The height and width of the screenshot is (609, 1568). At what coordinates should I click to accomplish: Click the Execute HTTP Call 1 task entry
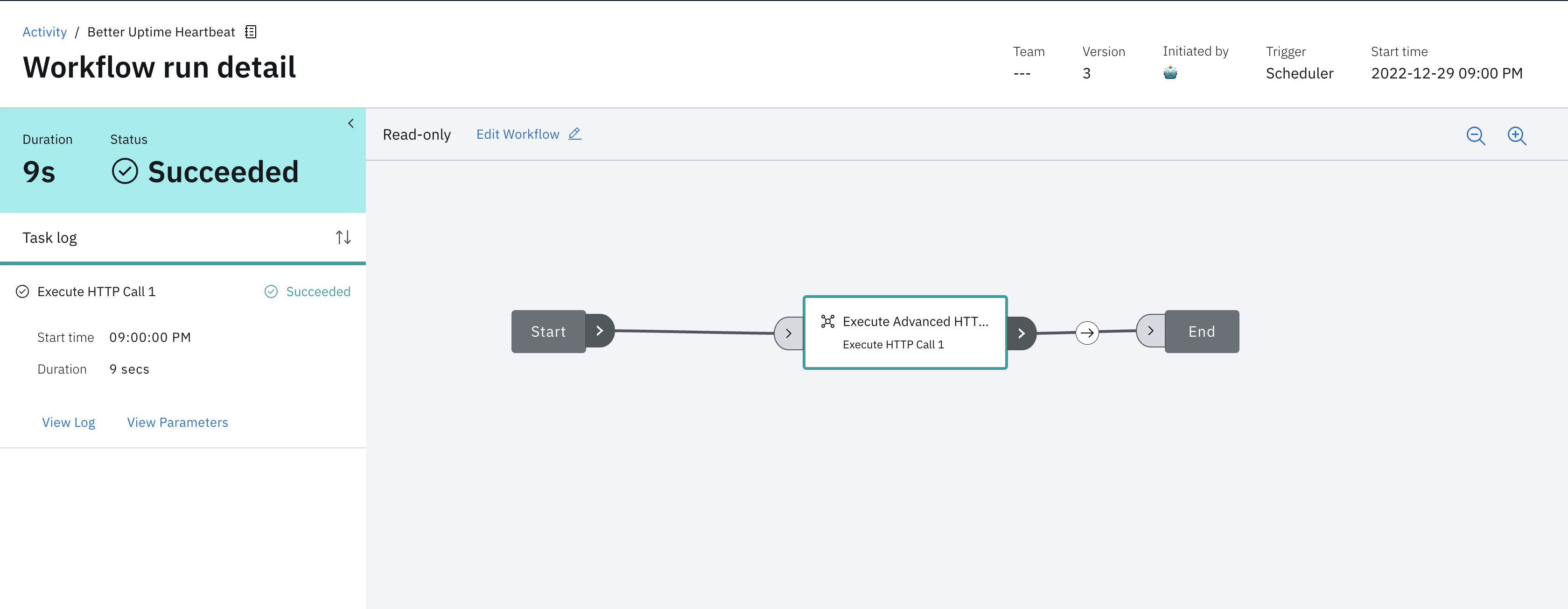point(96,292)
